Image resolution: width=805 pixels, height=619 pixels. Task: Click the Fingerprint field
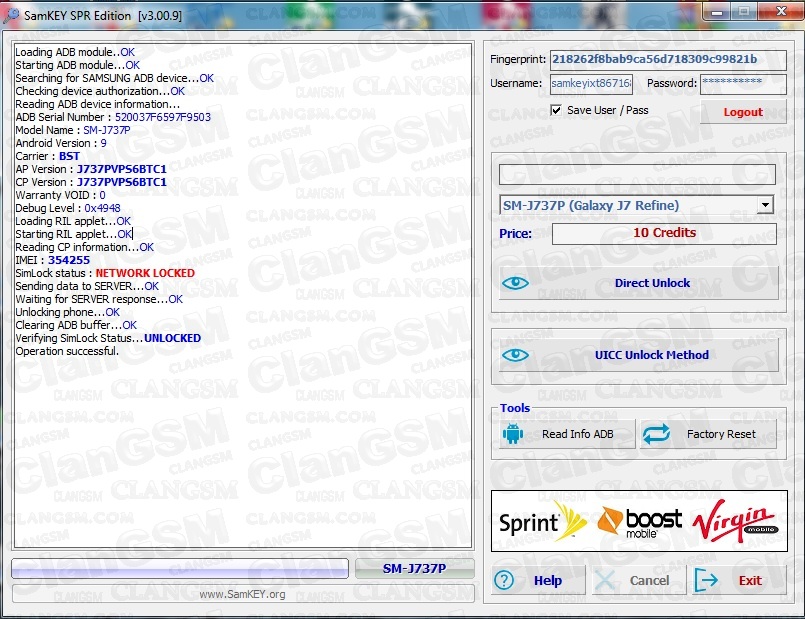[x=667, y=60]
